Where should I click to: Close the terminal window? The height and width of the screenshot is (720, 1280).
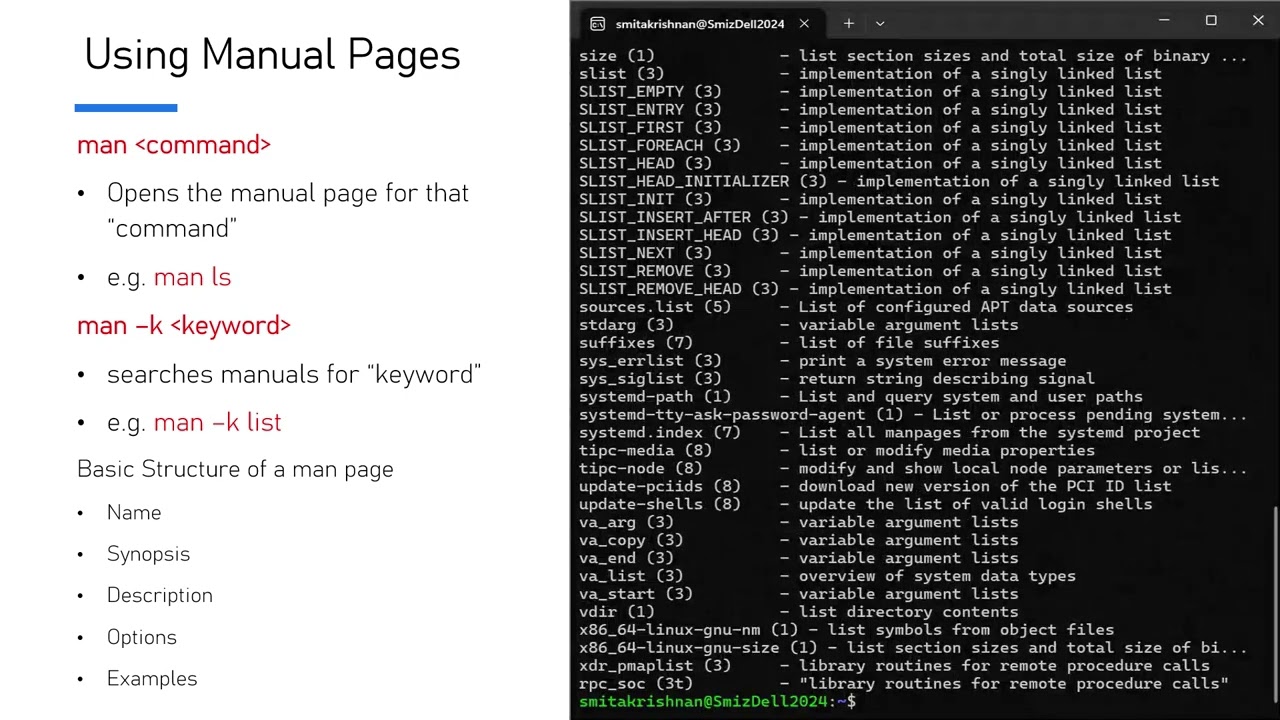1258,20
